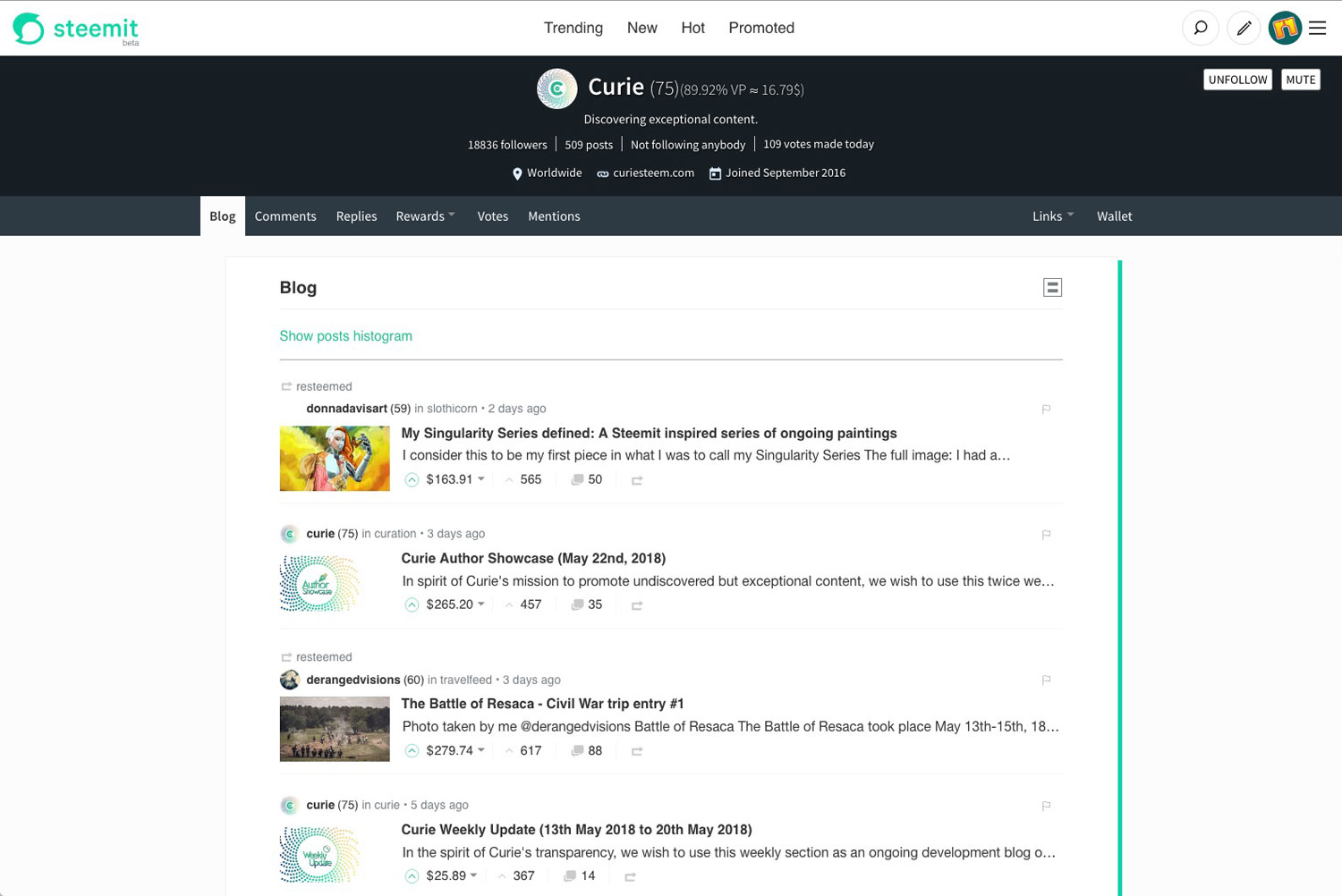Open the Votes tab
1342x896 pixels.
tap(493, 216)
